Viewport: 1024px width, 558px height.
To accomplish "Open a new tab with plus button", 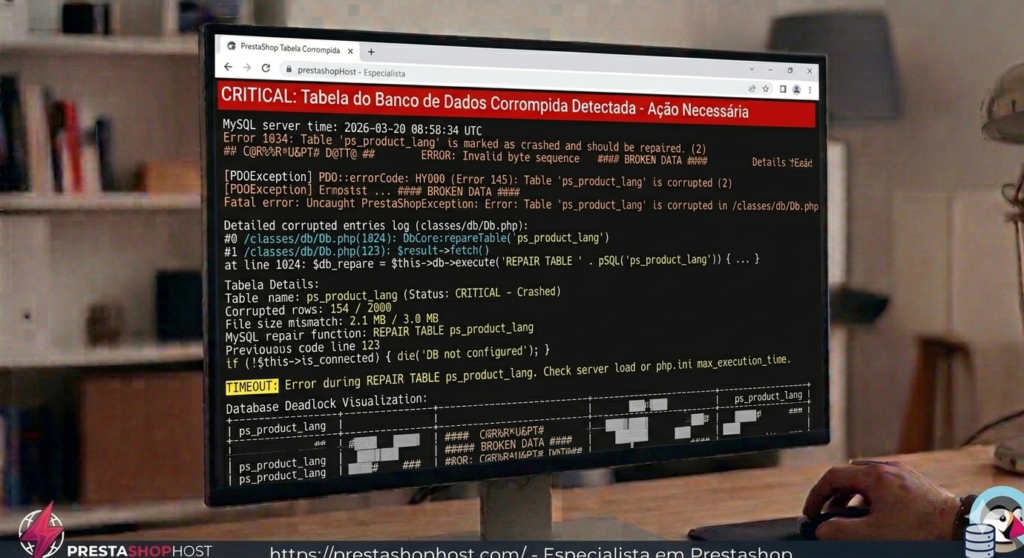I will [371, 52].
